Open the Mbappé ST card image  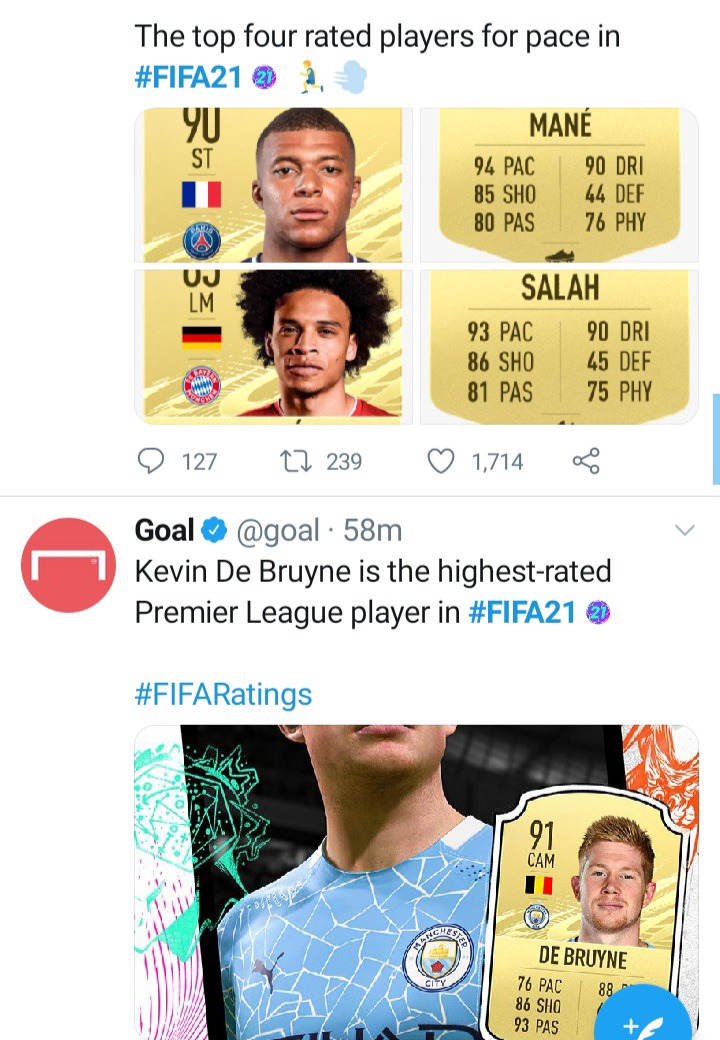pos(273,185)
